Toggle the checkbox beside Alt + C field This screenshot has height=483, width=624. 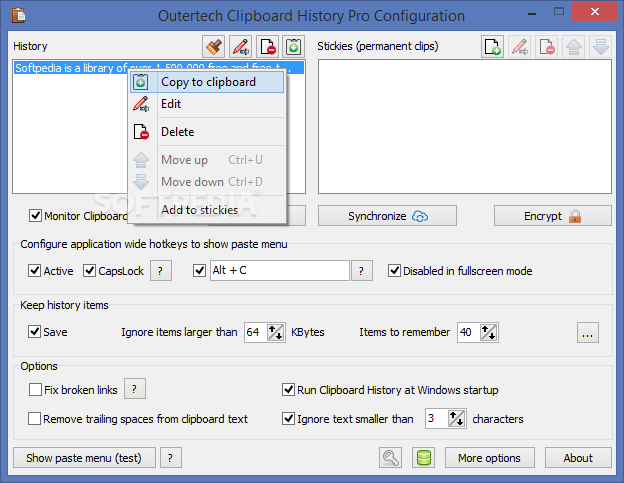click(x=199, y=271)
